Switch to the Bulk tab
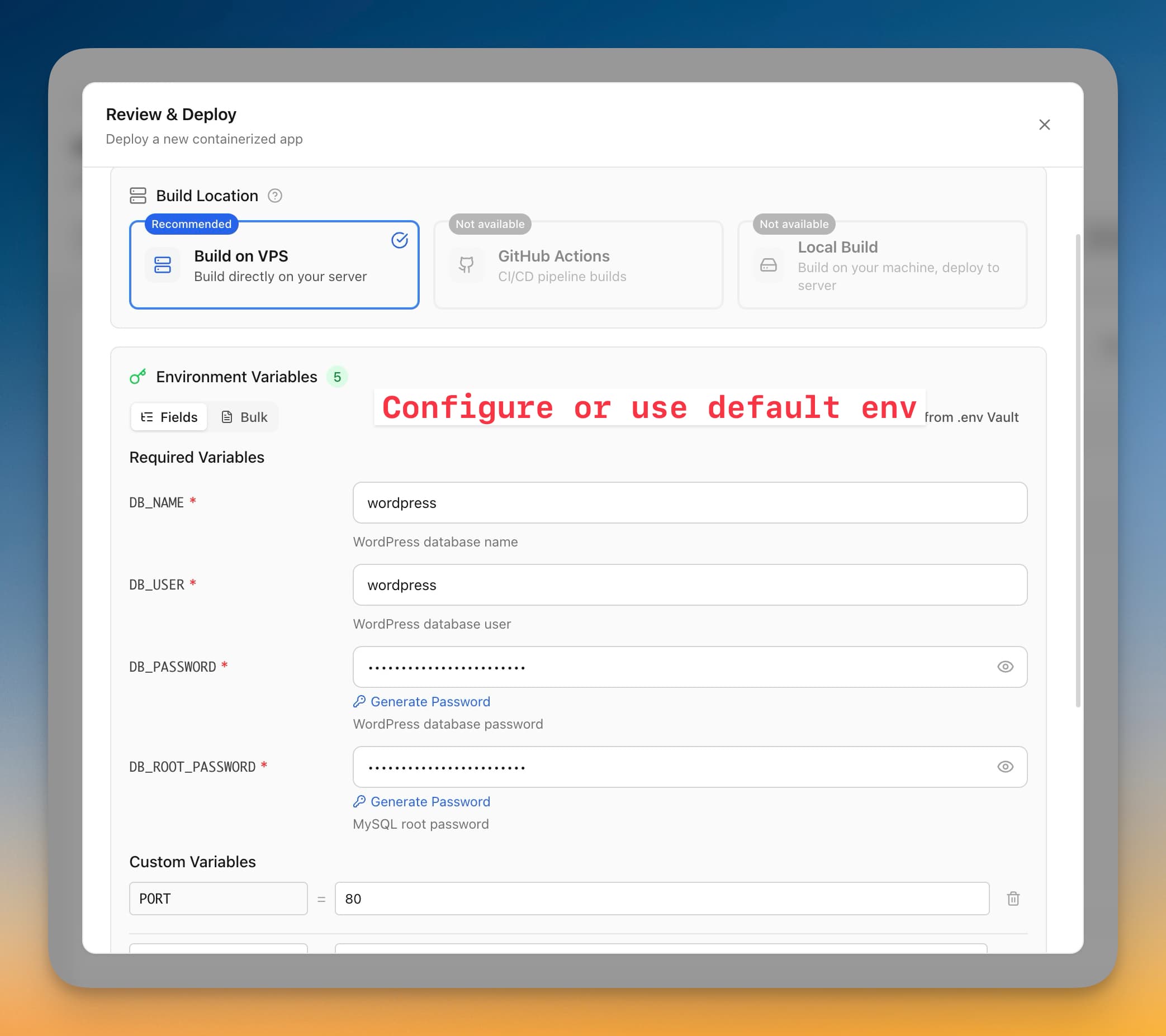The height and width of the screenshot is (1036, 1166). [x=245, y=417]
